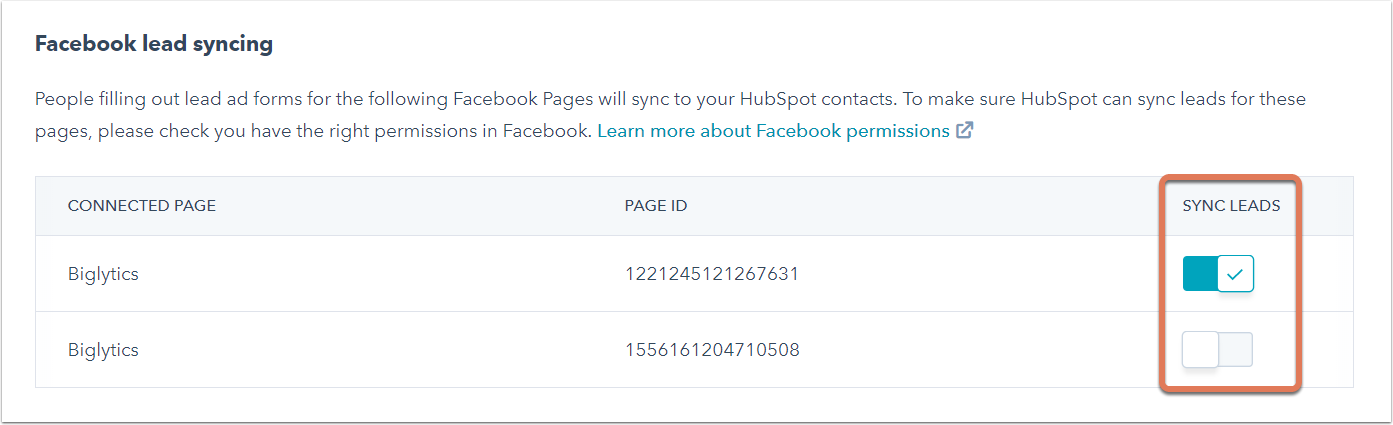The image size is (1393, 425).
Task: Click the PAGE ID column header
Action: tap(656, 206)
